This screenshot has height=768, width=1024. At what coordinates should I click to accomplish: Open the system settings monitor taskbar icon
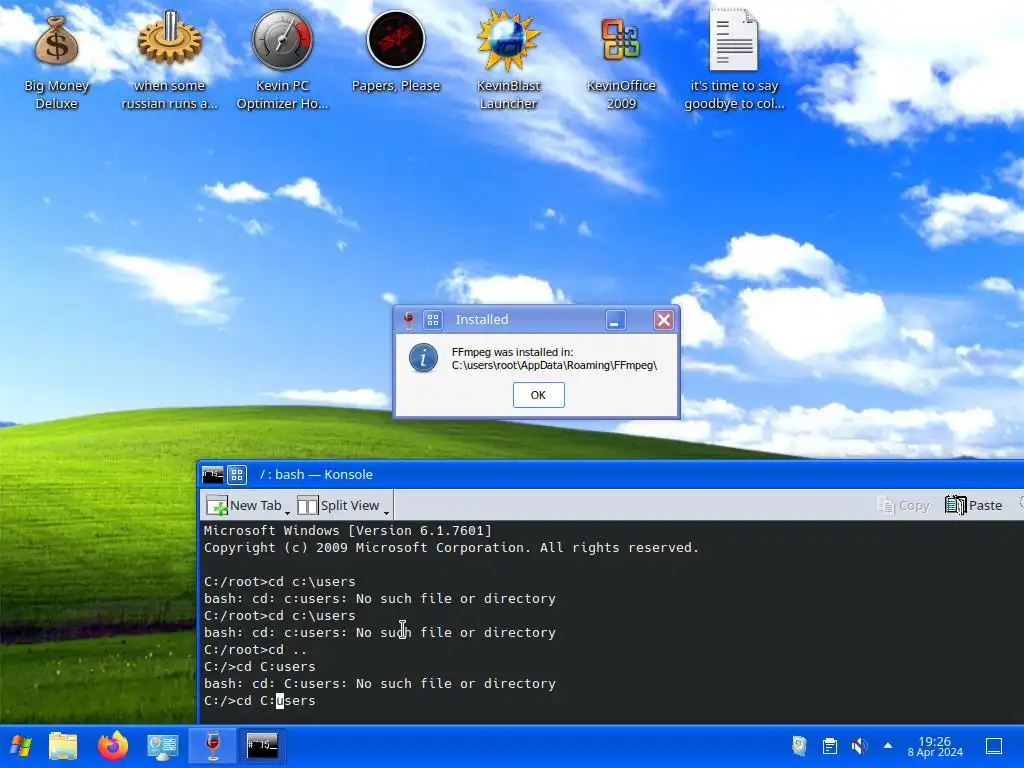point(163,746)
